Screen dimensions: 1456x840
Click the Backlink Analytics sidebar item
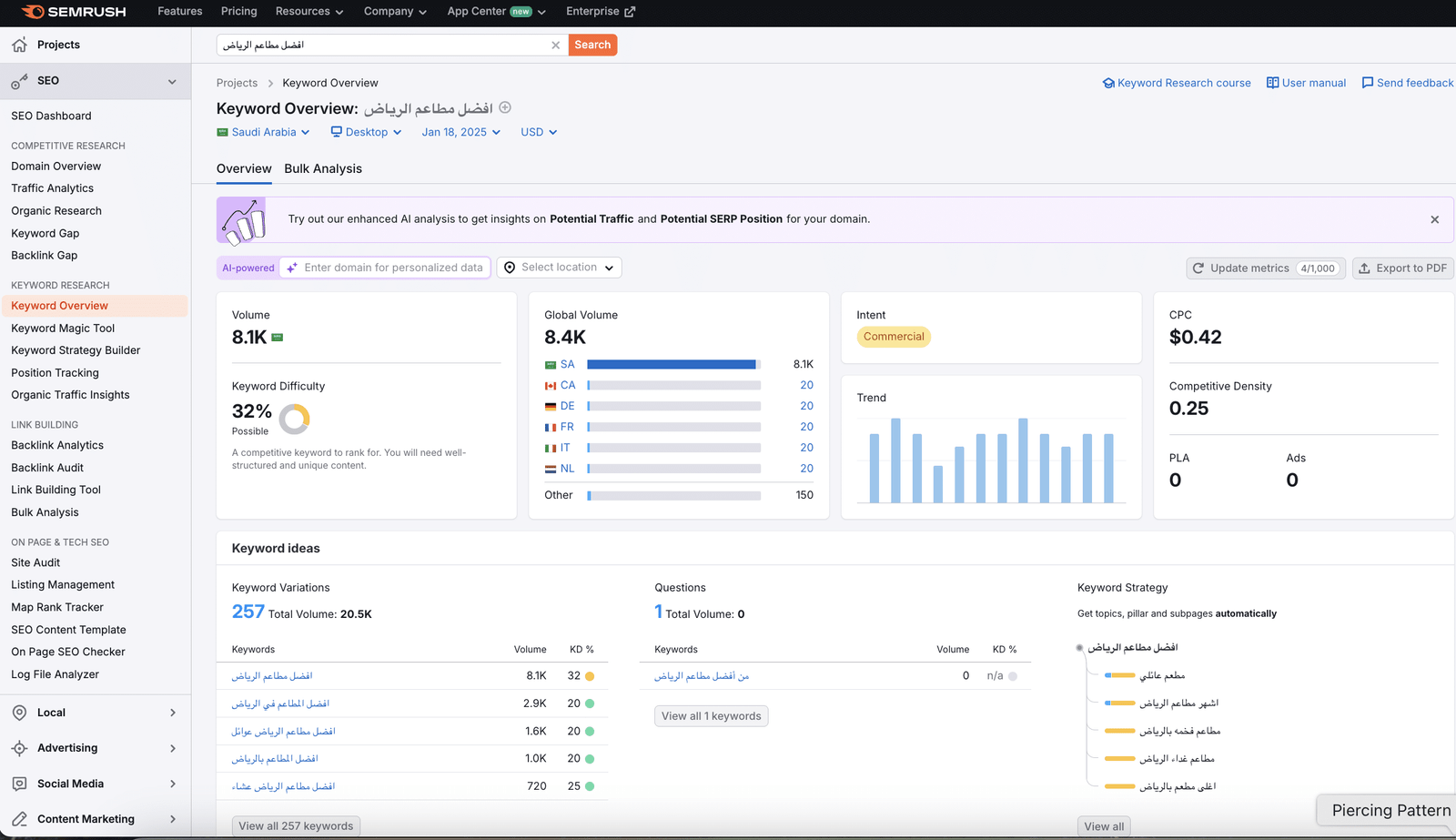tap(57, 446)
